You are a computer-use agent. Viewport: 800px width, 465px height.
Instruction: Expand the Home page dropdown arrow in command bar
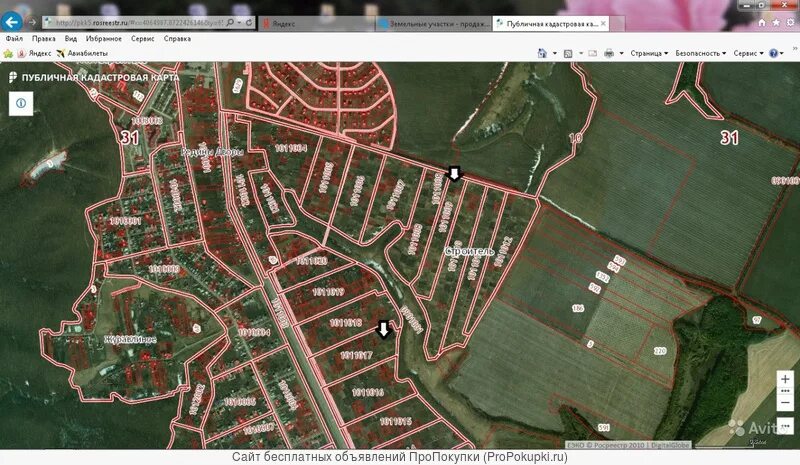(555, 53)
